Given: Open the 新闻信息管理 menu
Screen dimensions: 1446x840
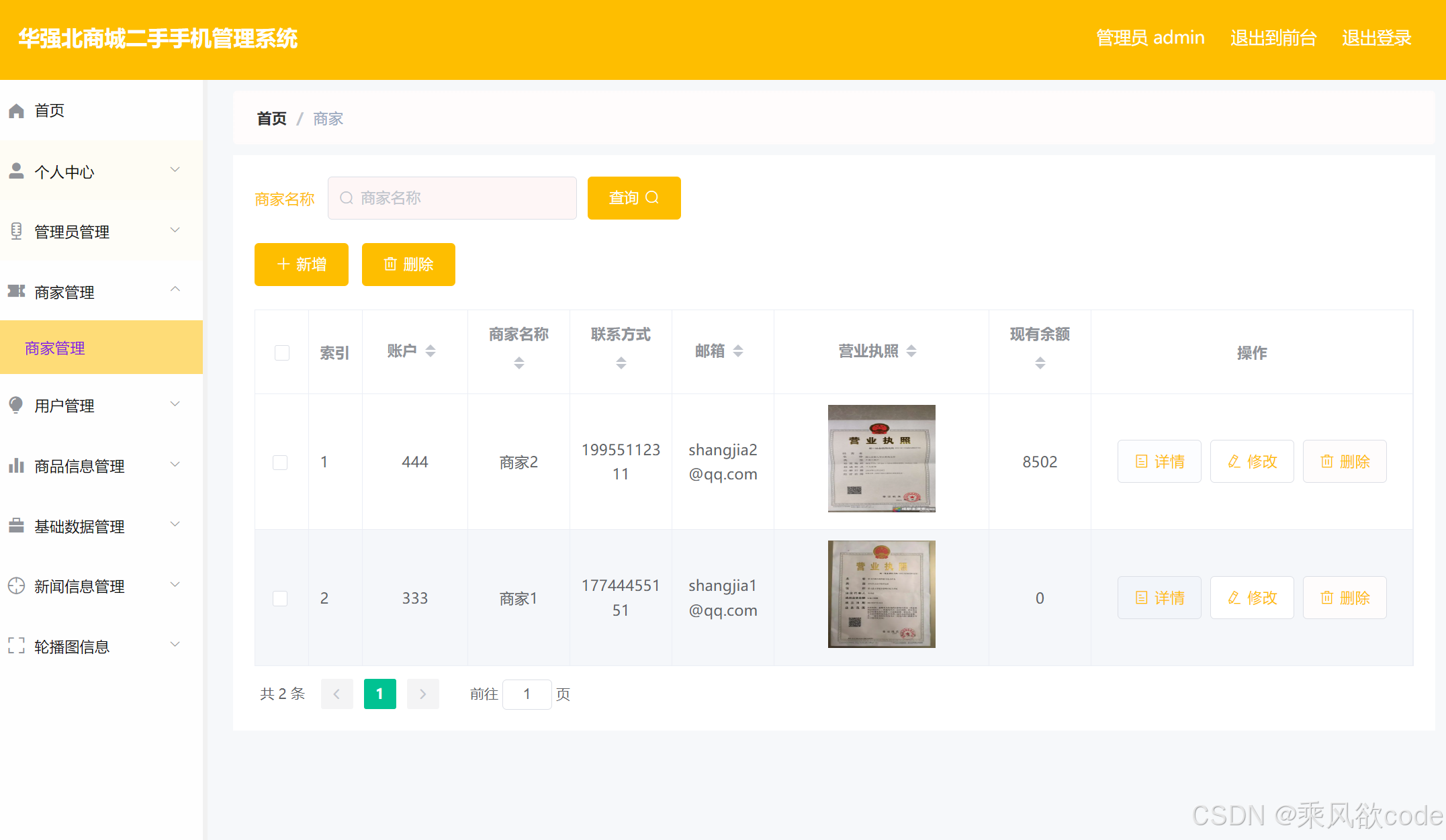Looking at the screenshot, I should (x=79, y=586).
